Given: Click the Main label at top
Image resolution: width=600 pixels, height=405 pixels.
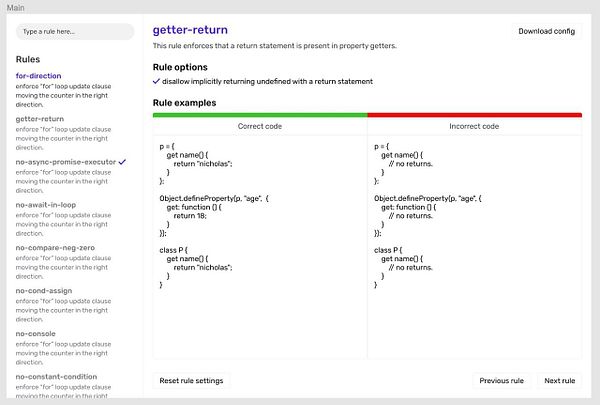Looking at the screenshot, I should (15, 7).
